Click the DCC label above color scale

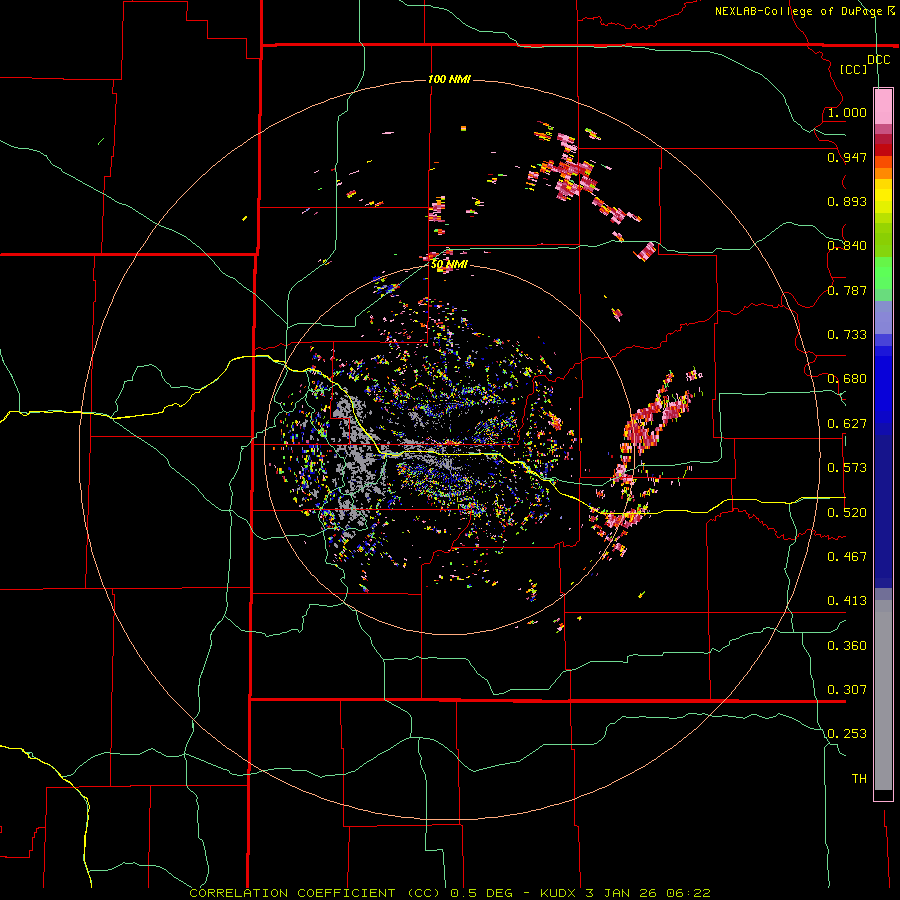[878, 60]
